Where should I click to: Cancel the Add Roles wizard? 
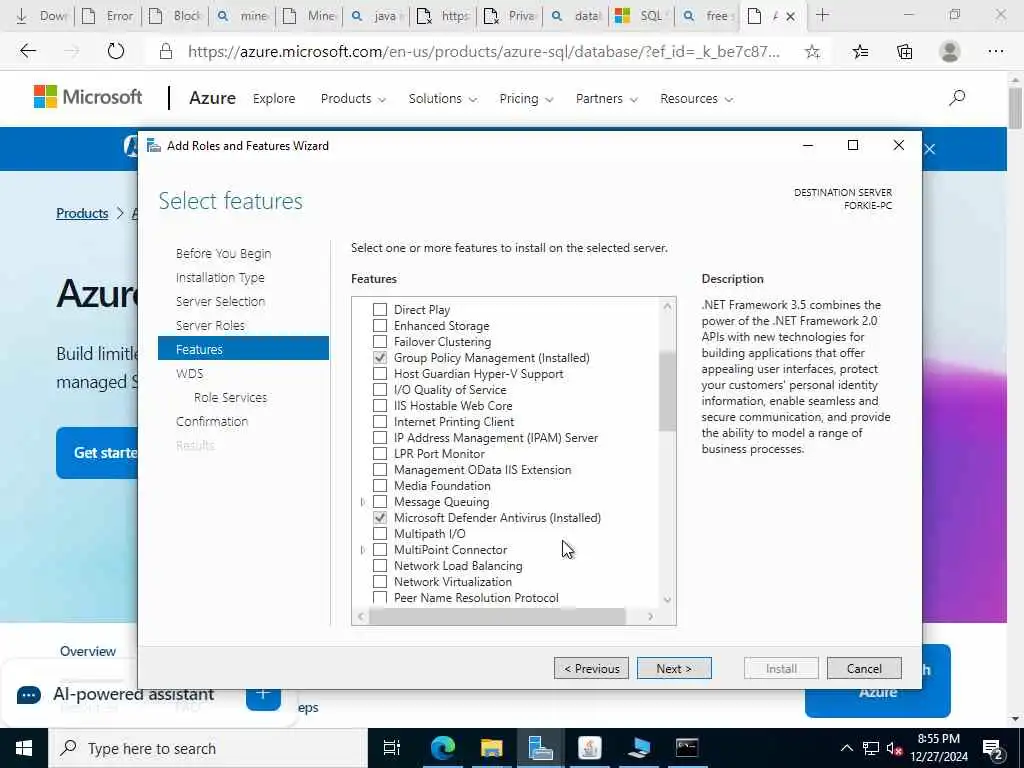(864, 668)
